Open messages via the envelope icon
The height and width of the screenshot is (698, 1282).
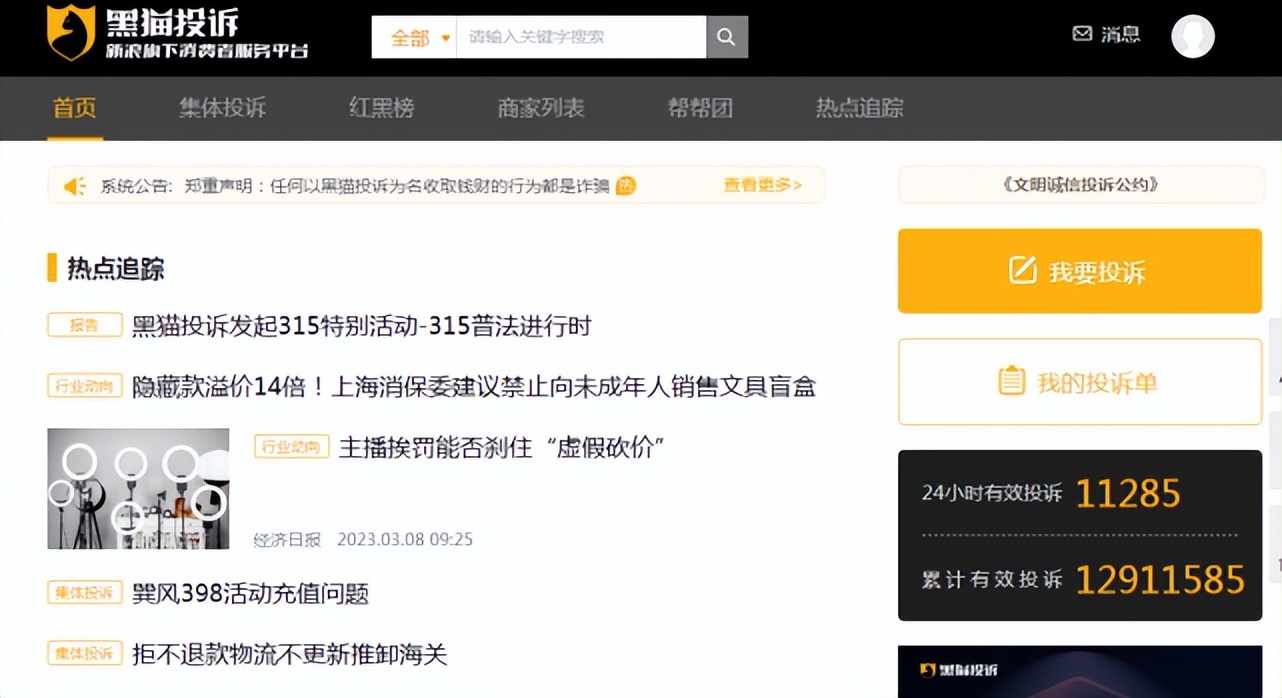click(x=1082, y=33)
